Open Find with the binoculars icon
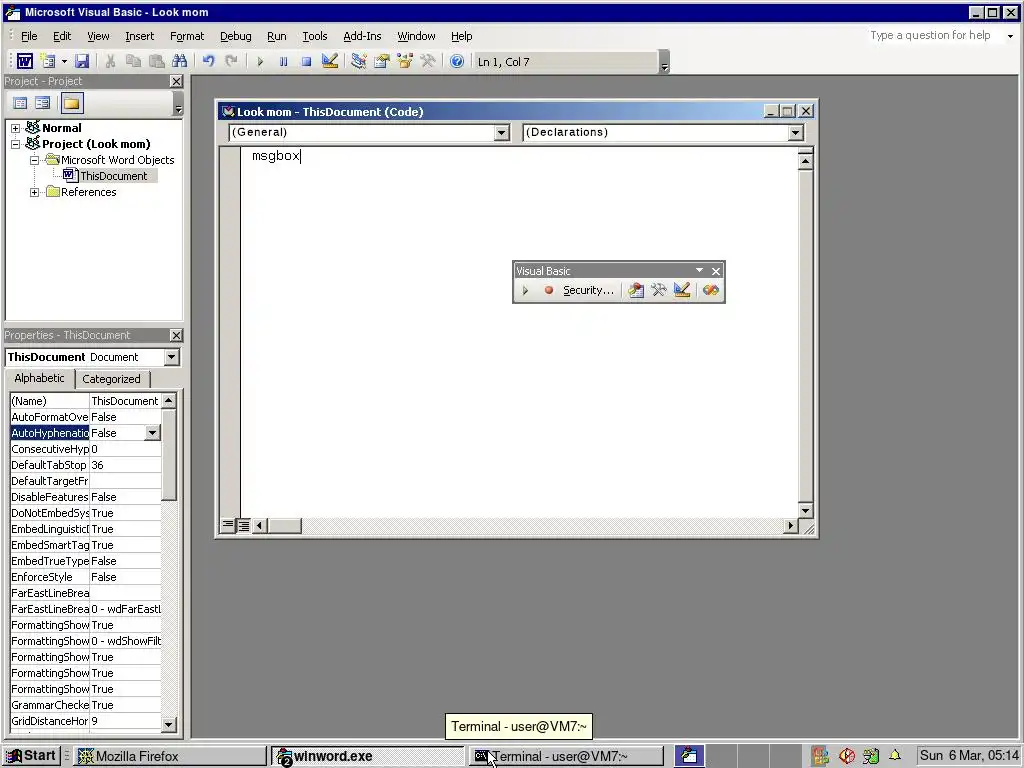 pyautogui.click(x=180, y=61)
